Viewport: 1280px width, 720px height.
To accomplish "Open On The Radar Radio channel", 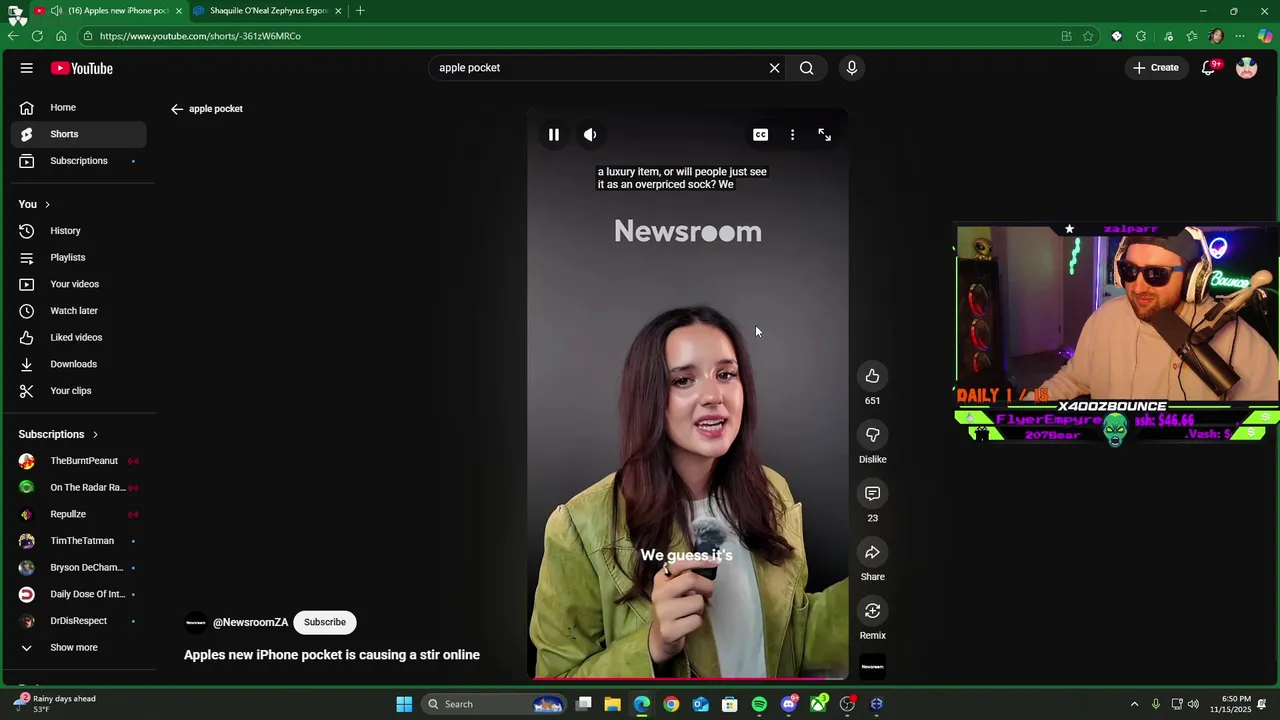I will tap(78, 488).
